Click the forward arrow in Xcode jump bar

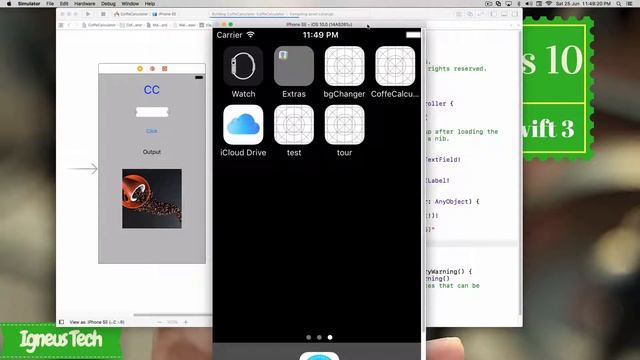[x=76, y=25]
